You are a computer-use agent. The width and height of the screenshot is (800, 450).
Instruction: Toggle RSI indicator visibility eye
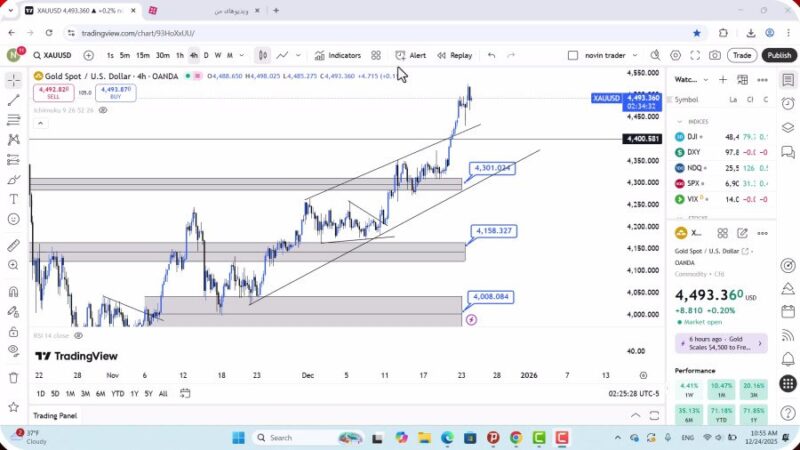point(78,336)
